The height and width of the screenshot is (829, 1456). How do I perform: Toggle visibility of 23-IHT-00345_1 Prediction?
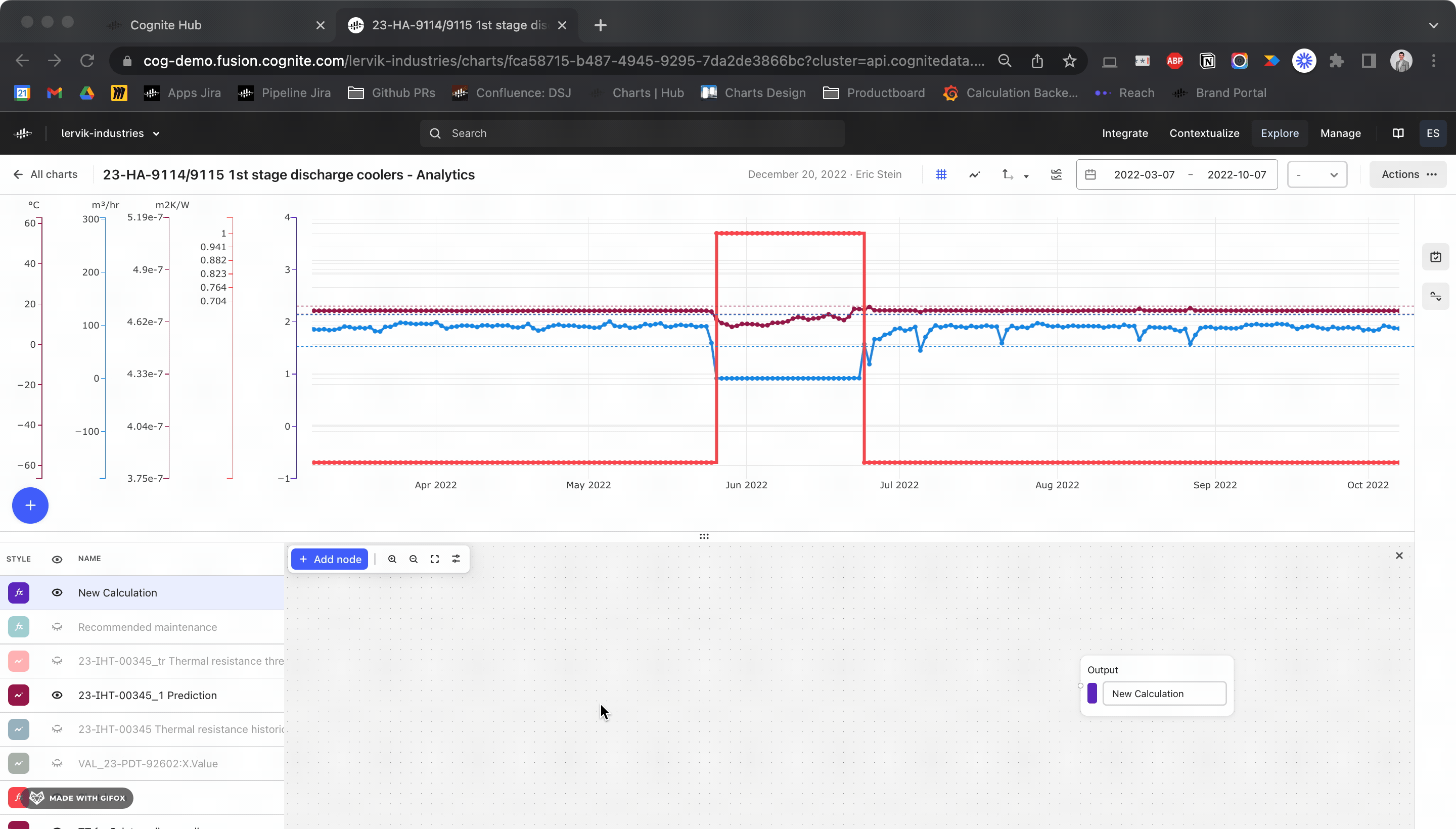(56, 695)
